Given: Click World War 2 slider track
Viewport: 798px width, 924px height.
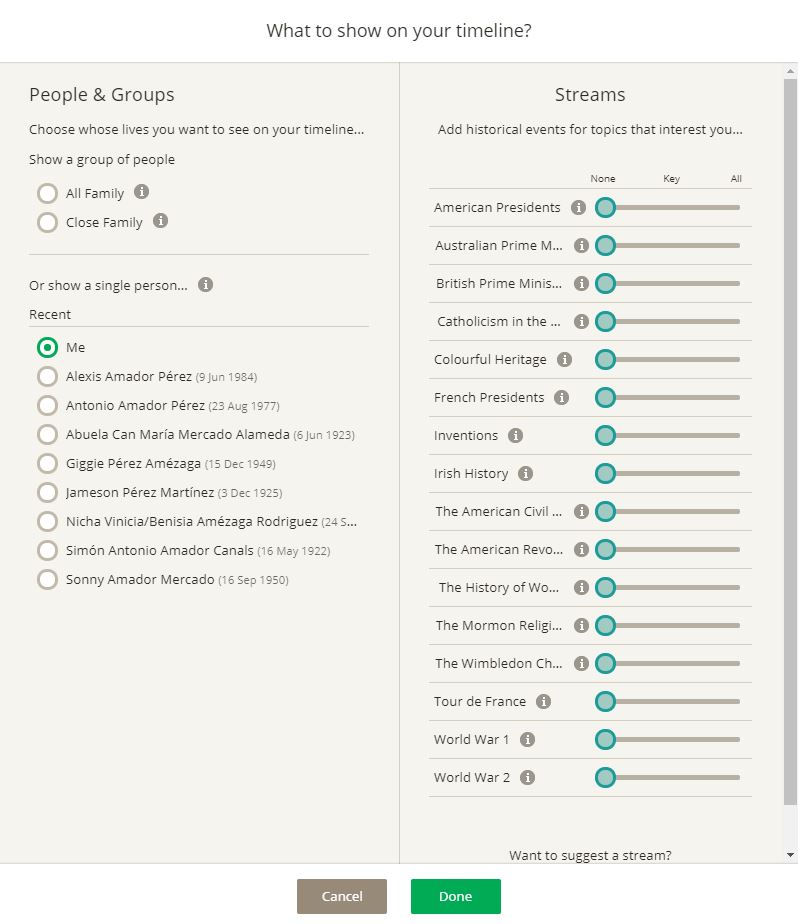Looking at the screenshot, I should coord(680,778).
